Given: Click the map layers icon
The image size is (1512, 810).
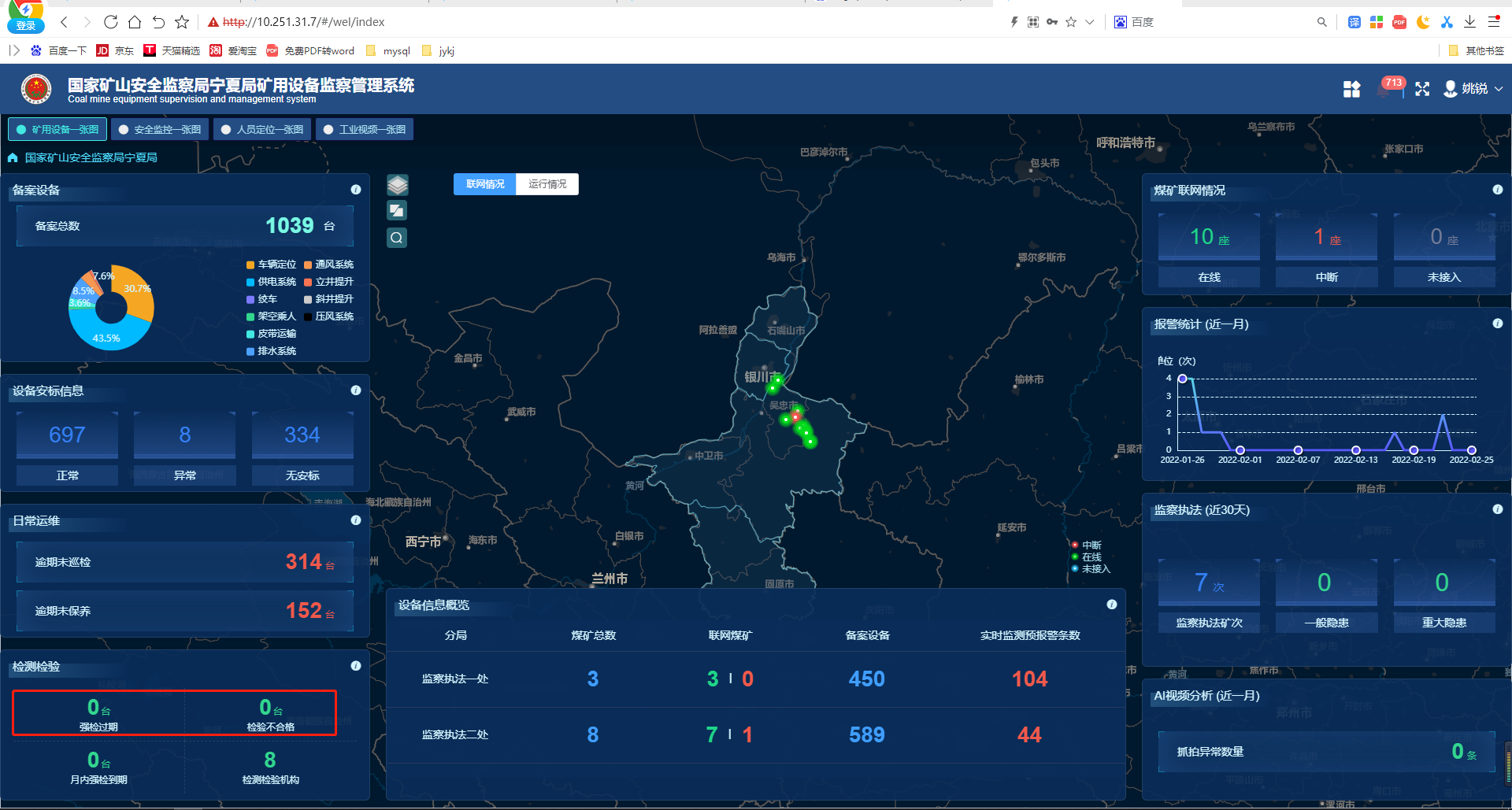Looking at the screenshot, I should coord(397,185).
